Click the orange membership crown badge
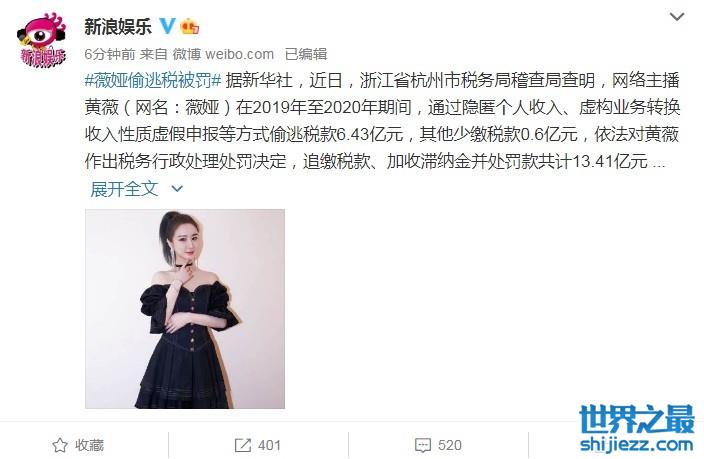Screen dimensions: 704x459 (189, 26)
